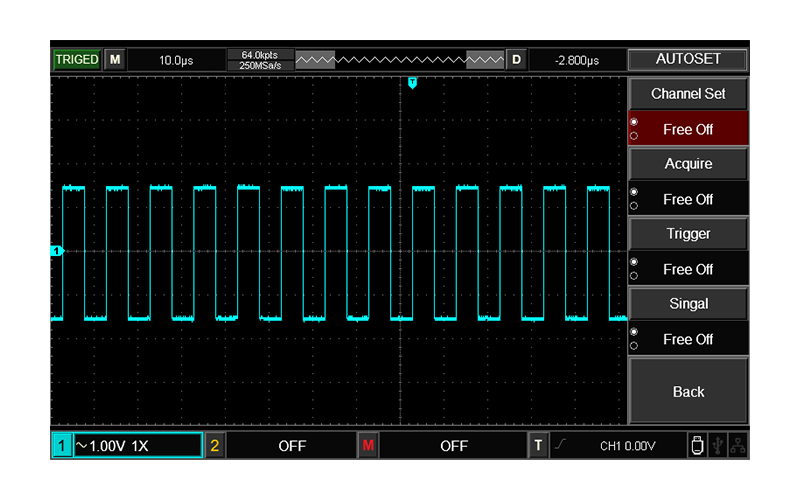Click the waveform memory position overview bar
Viewport: 800px width, 500px height.
point(400,60)
